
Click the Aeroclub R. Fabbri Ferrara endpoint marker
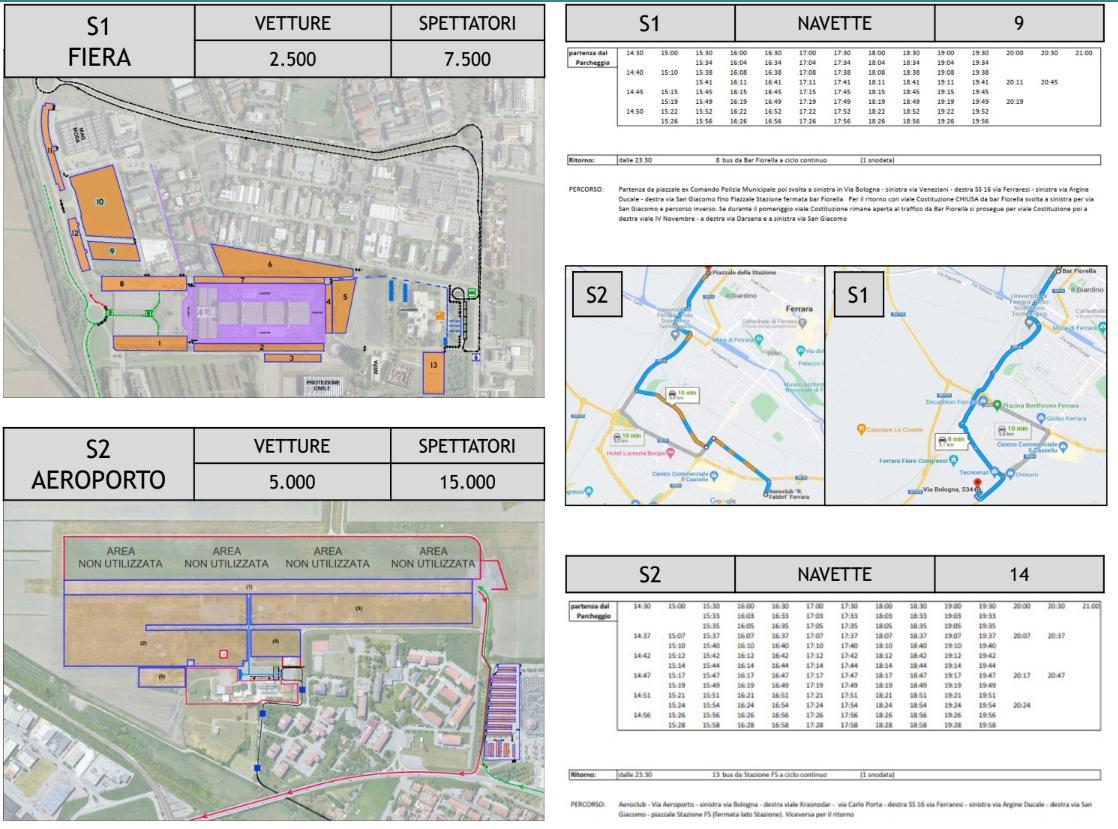coord(766,493)
